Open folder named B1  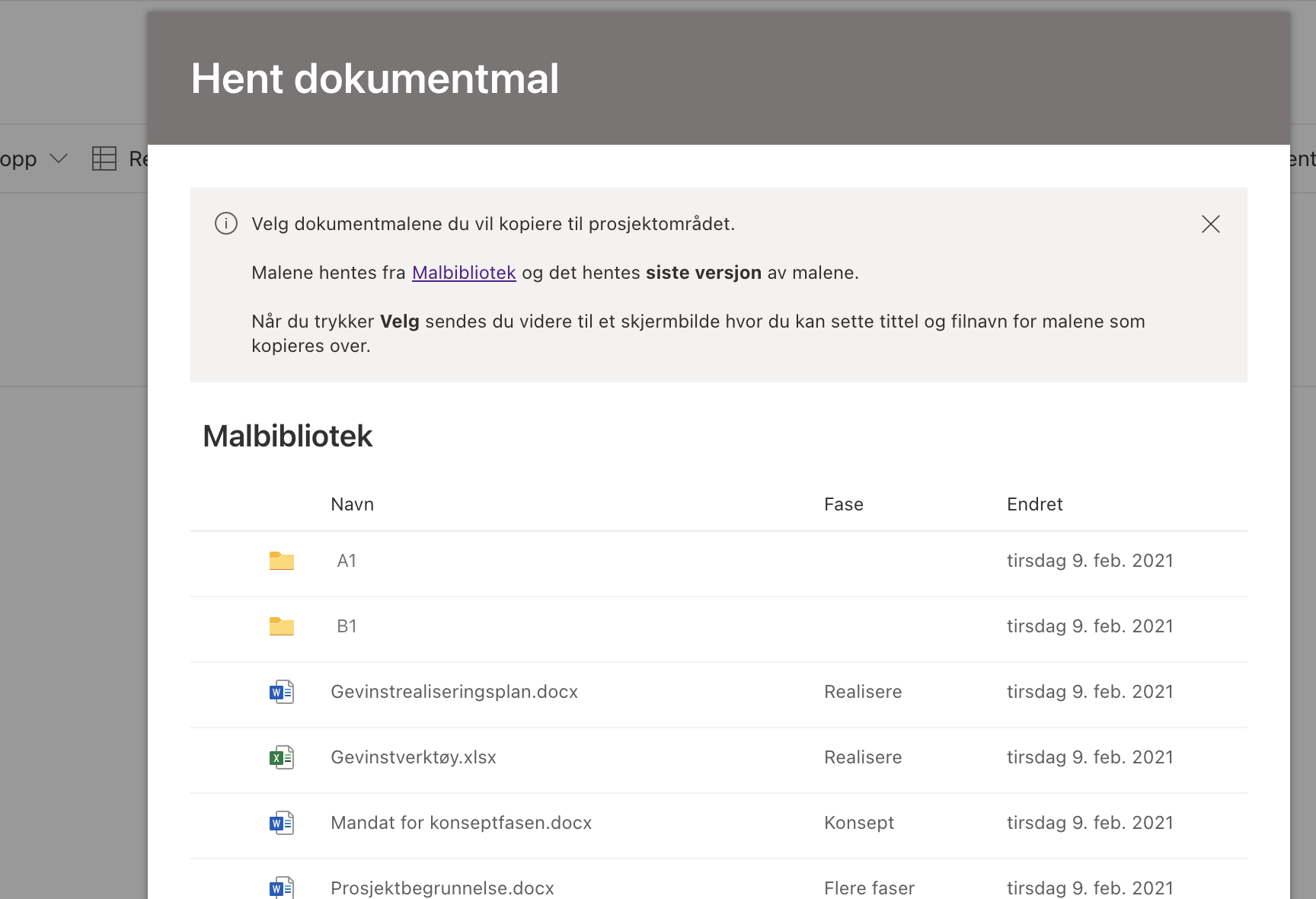point(347,626)
